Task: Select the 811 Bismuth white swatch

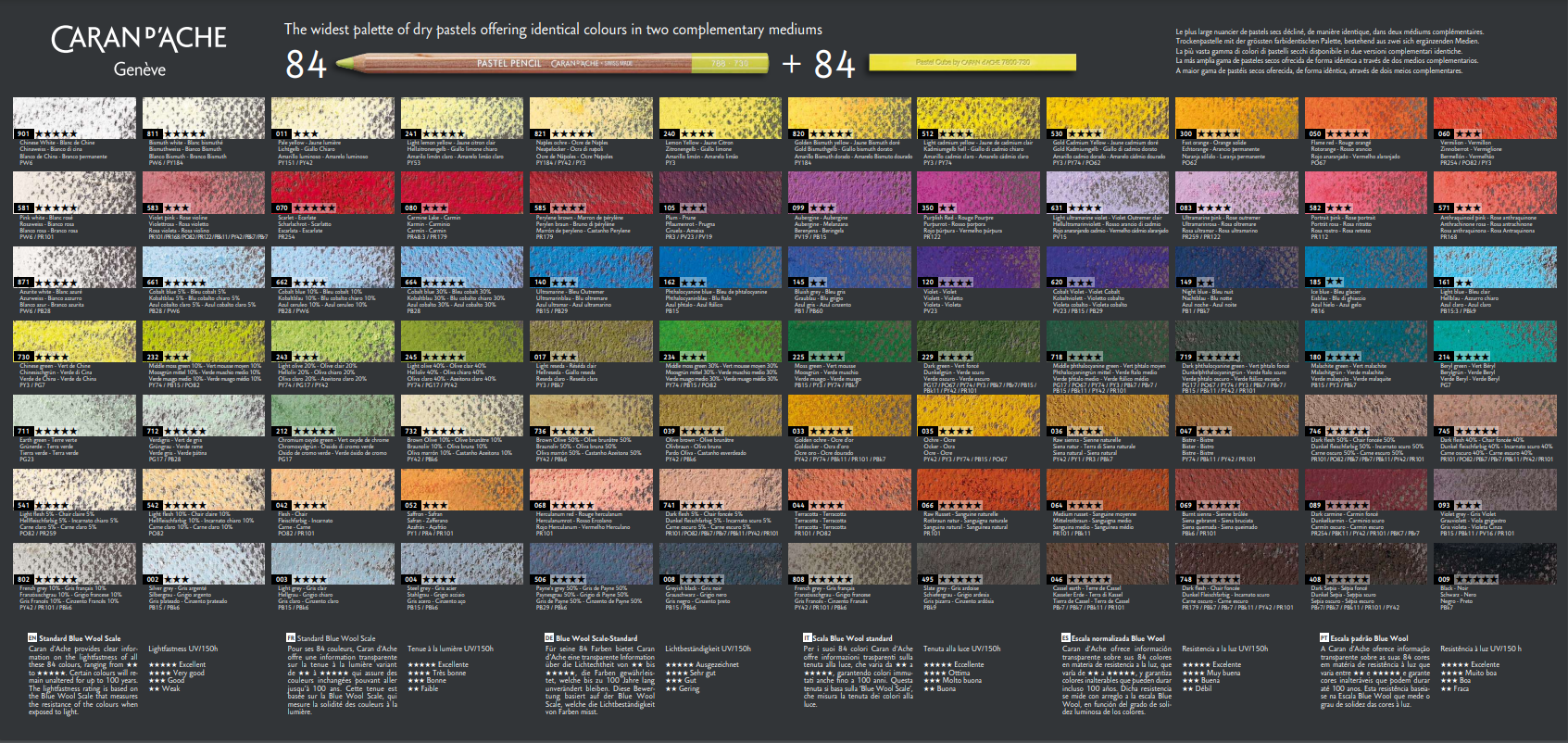Action: [x=204, y=118]
